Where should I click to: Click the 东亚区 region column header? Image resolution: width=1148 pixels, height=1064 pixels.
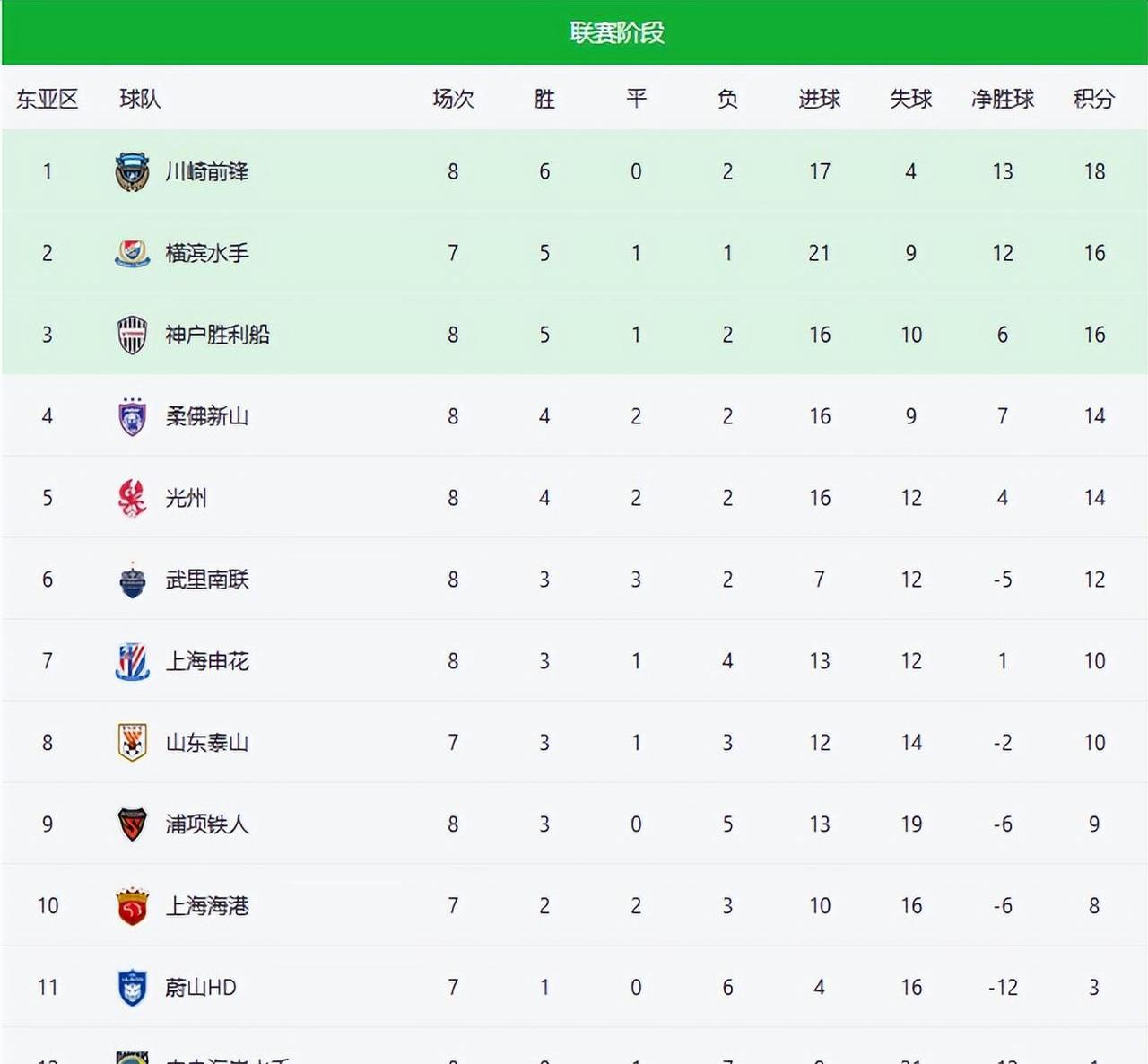[x=48, y=99]
